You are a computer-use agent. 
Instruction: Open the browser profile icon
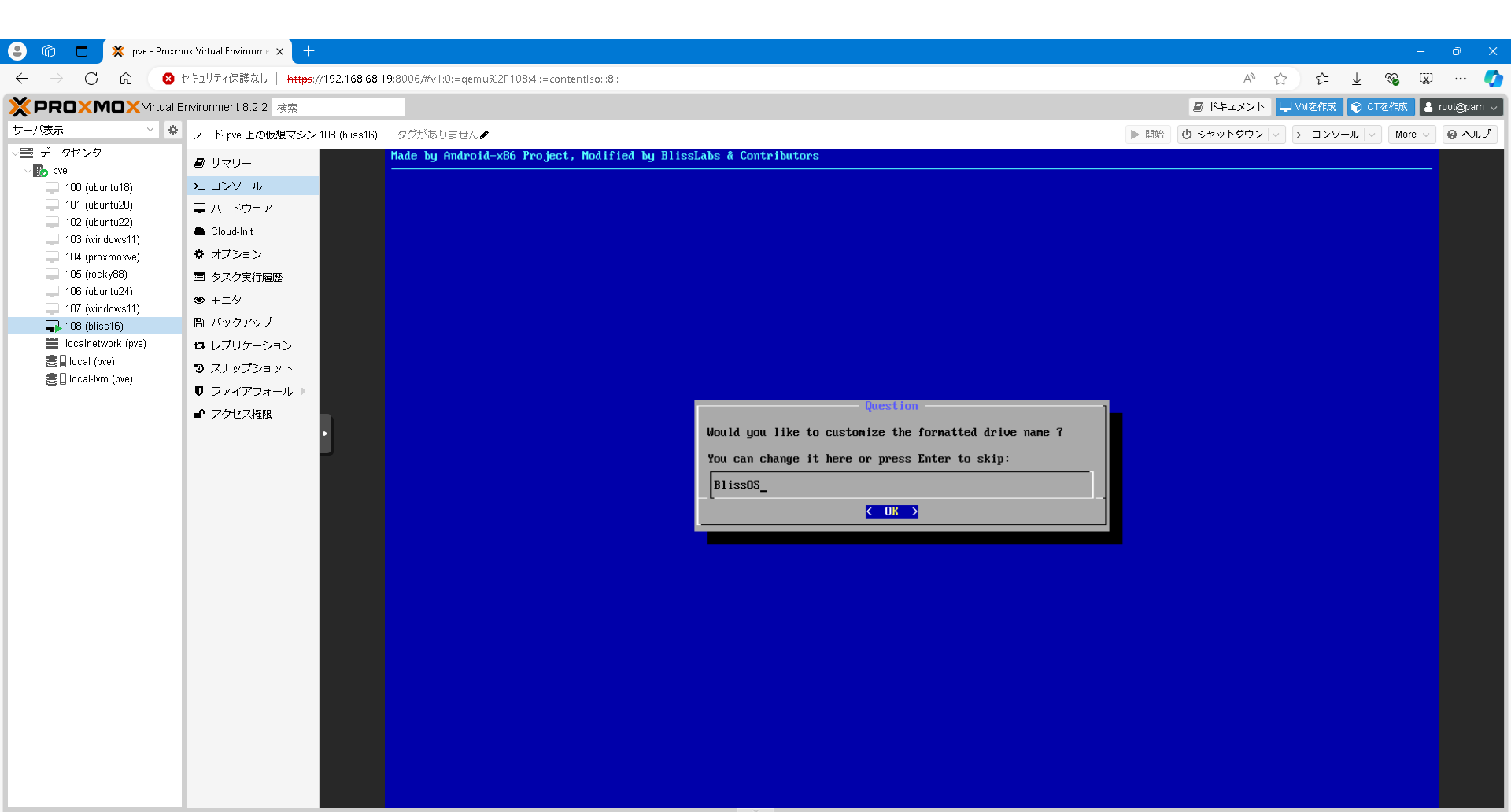[x=17, y=51]
